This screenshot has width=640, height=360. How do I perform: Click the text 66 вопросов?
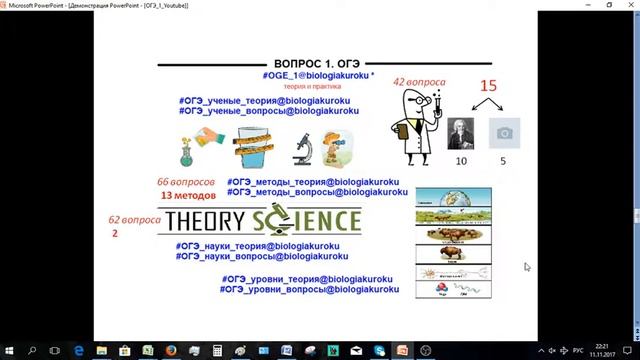pos(186,182)
